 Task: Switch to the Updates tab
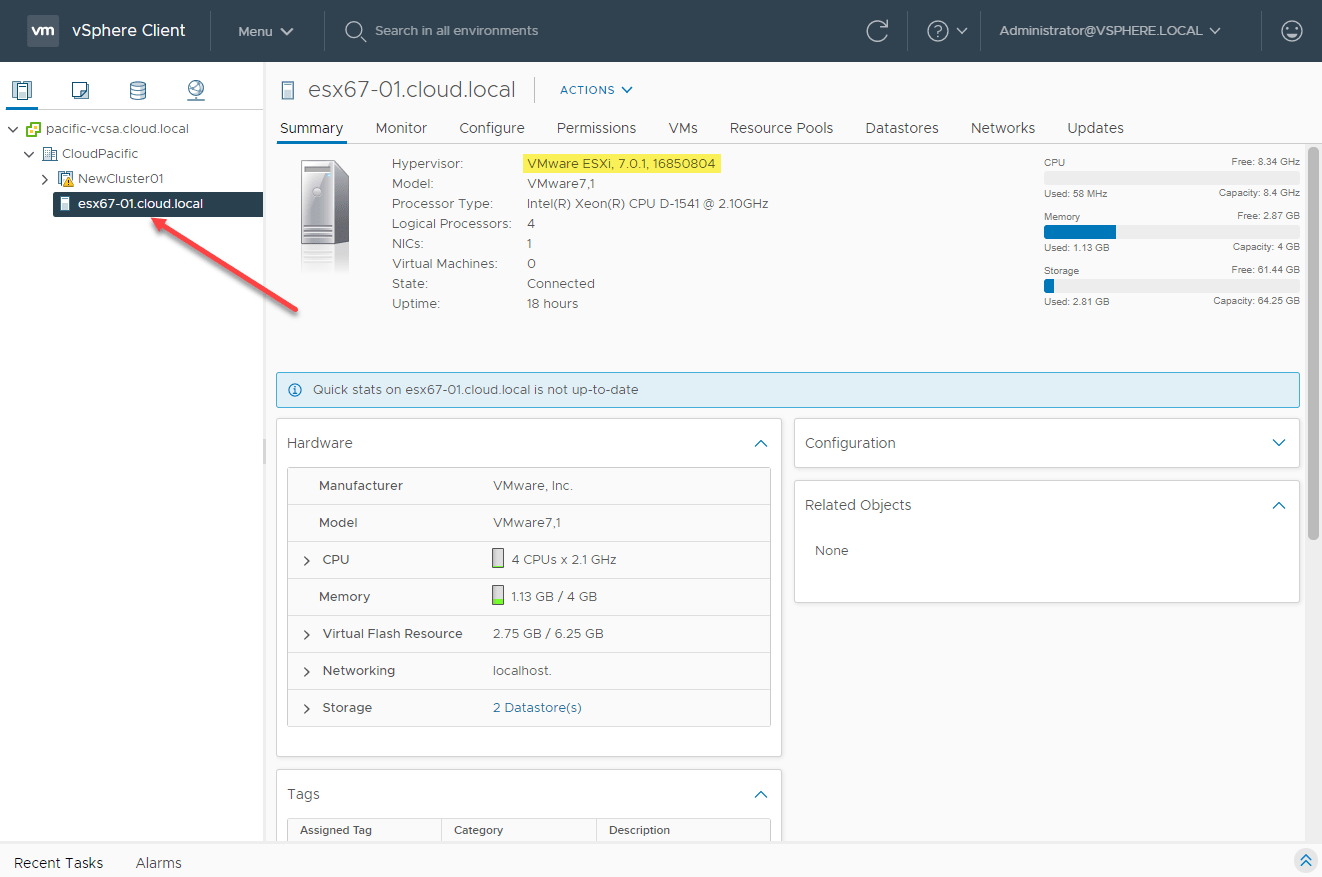click(1095, 128)
